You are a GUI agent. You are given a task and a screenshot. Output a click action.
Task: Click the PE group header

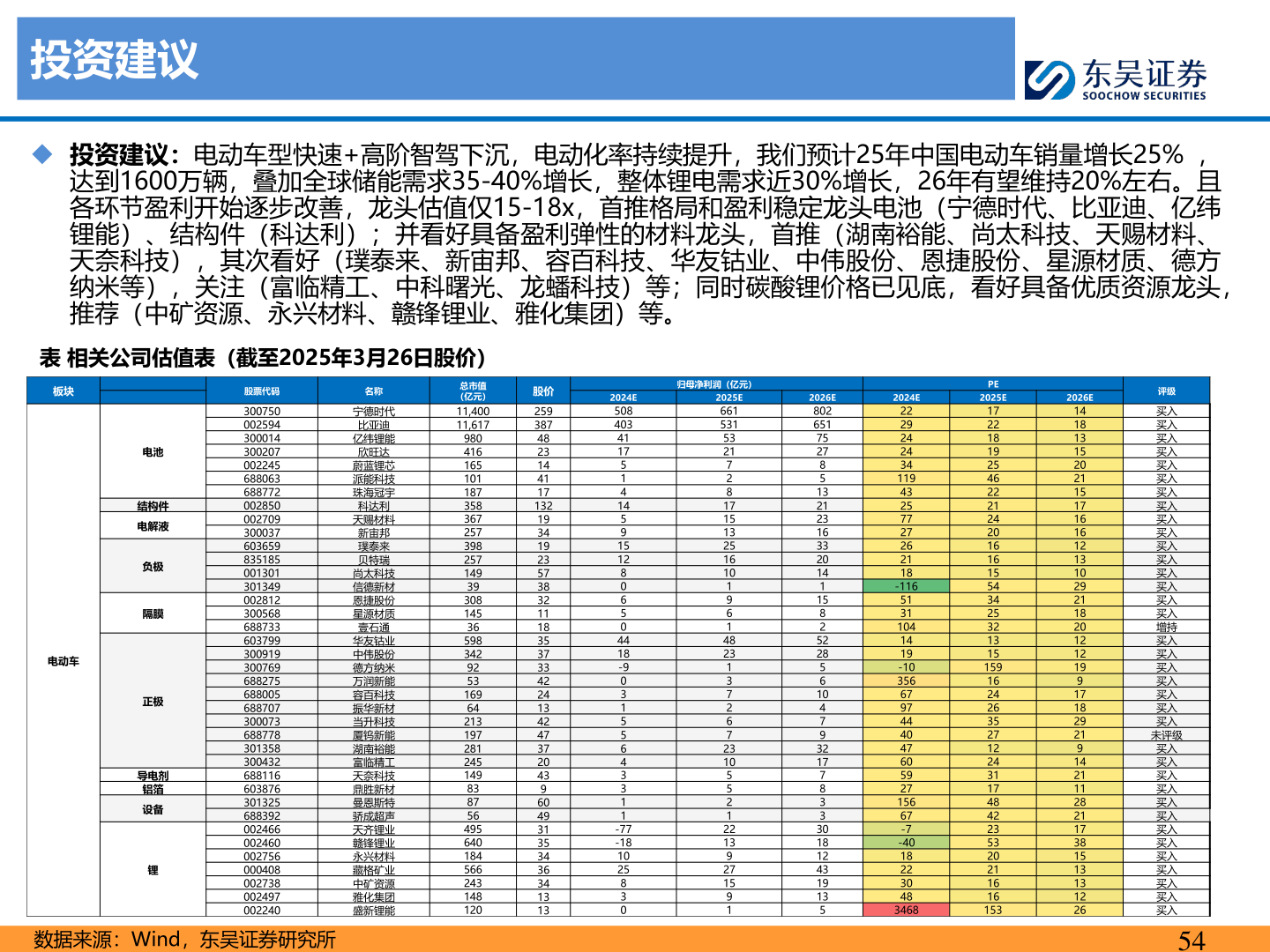coord(993,384)
